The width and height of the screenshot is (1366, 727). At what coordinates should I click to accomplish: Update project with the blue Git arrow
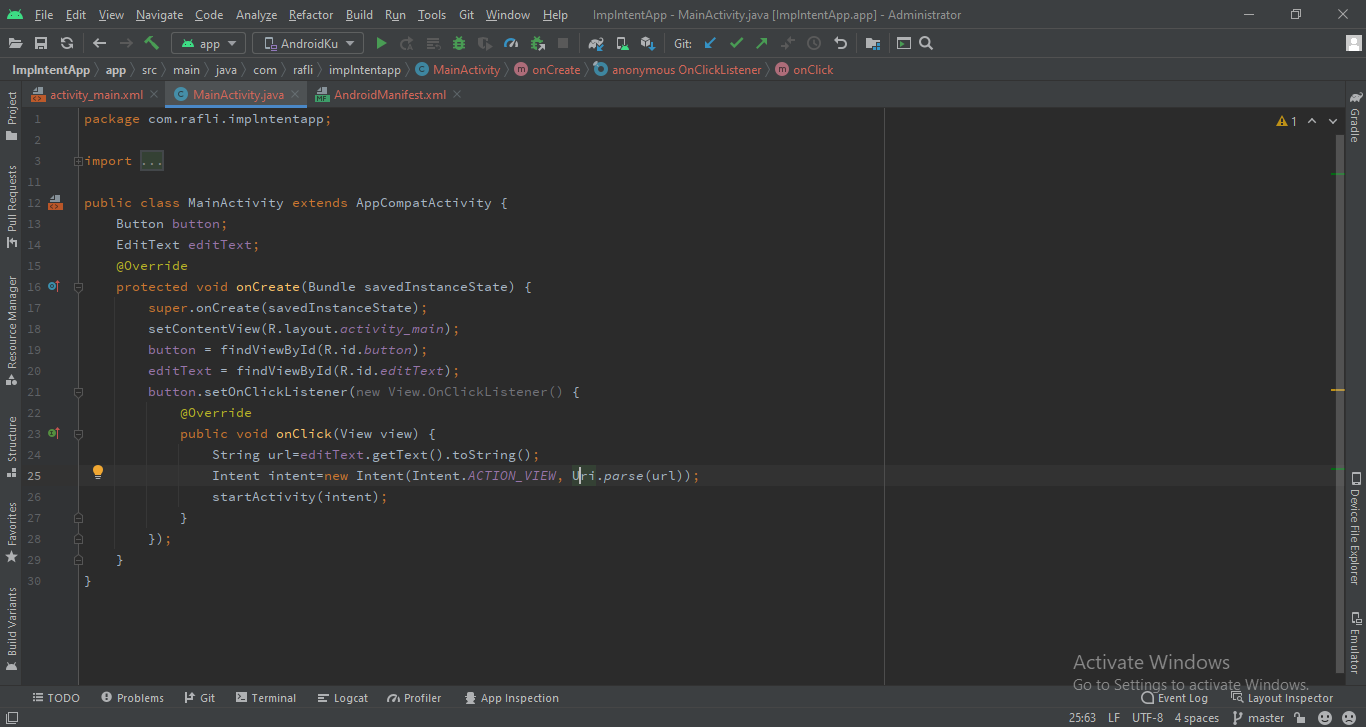pyautogui.click(x=711, y=43)
